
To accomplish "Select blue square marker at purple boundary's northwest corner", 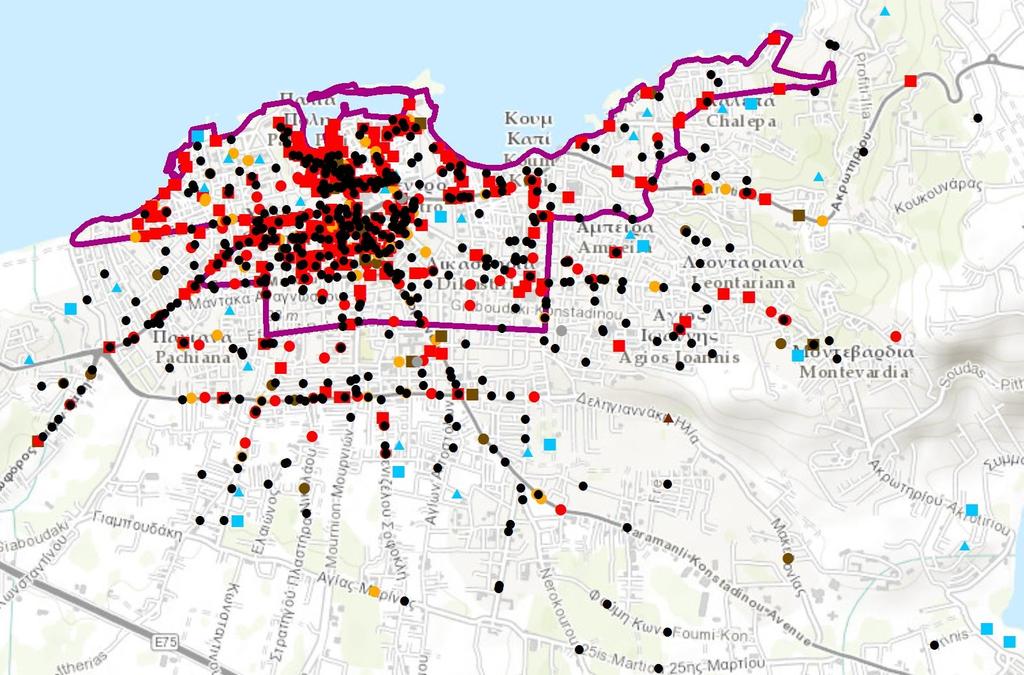I will click(x=198, y=136).
